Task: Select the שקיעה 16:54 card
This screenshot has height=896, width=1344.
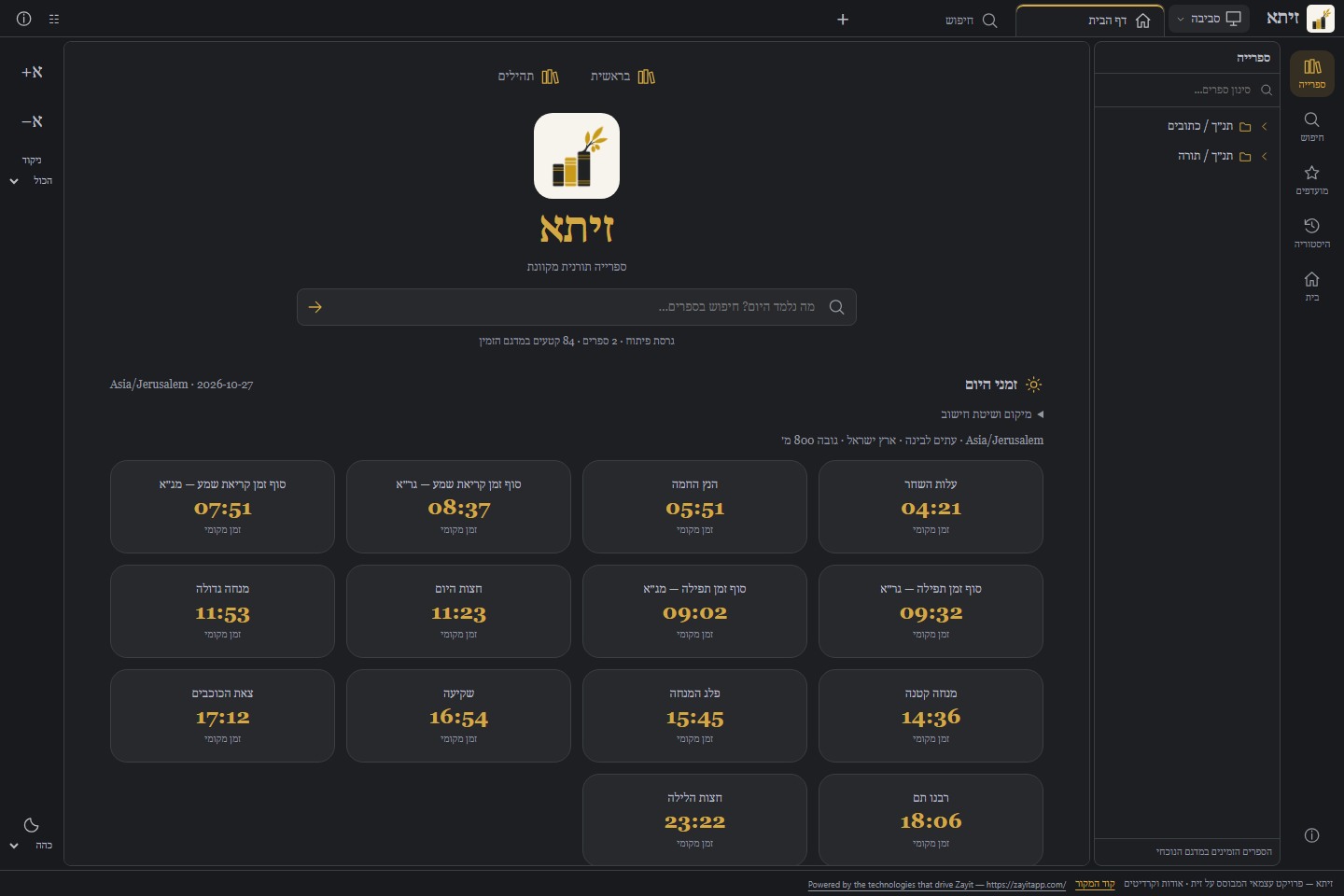Action: tap(458, 716)
